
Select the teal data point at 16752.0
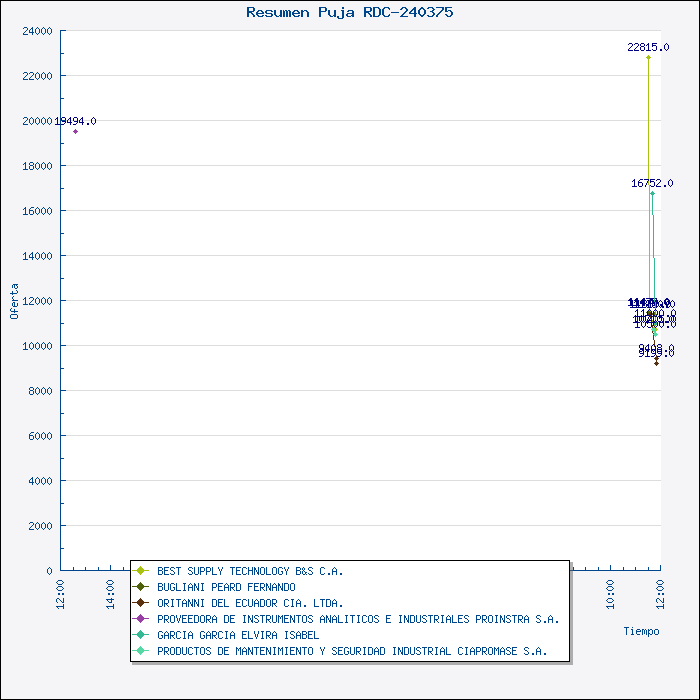(x=652, y=193)
